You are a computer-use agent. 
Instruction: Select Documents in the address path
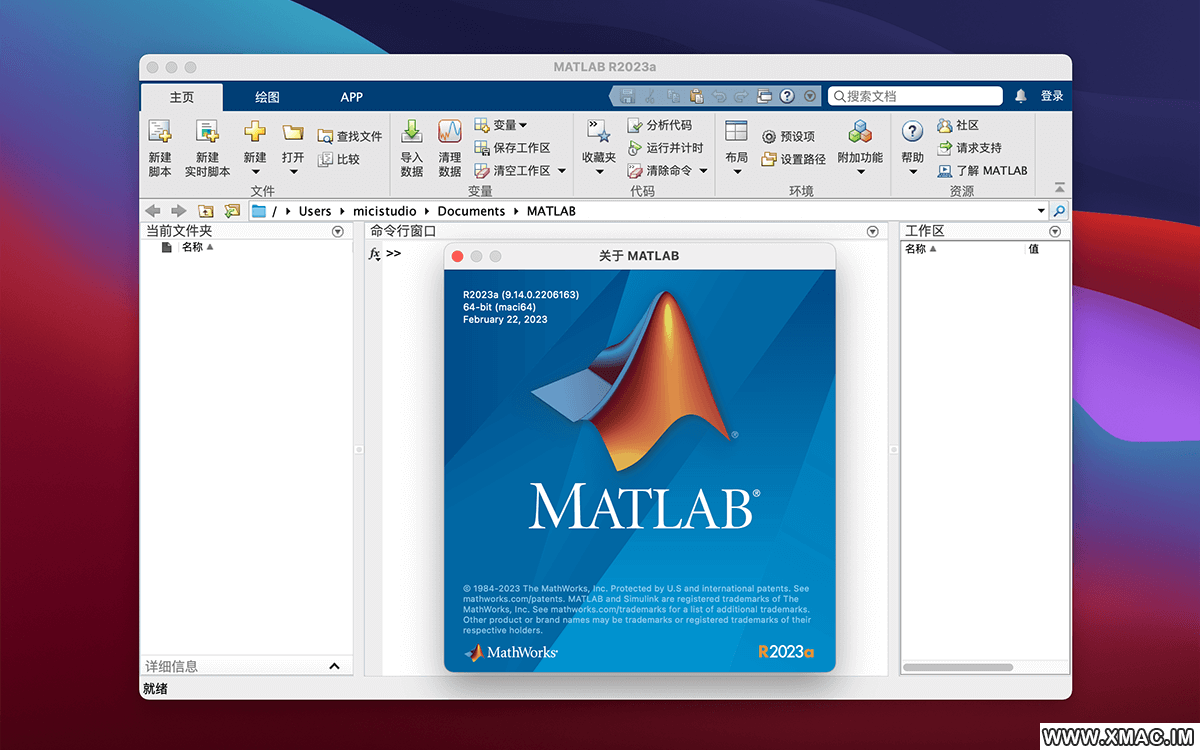[x=471, y=211]
